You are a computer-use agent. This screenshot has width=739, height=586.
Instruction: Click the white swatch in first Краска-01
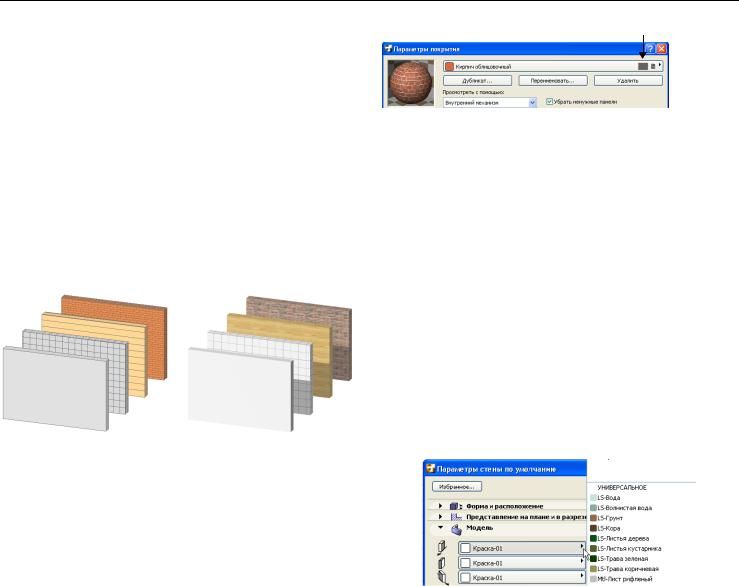tap(466, 548)
